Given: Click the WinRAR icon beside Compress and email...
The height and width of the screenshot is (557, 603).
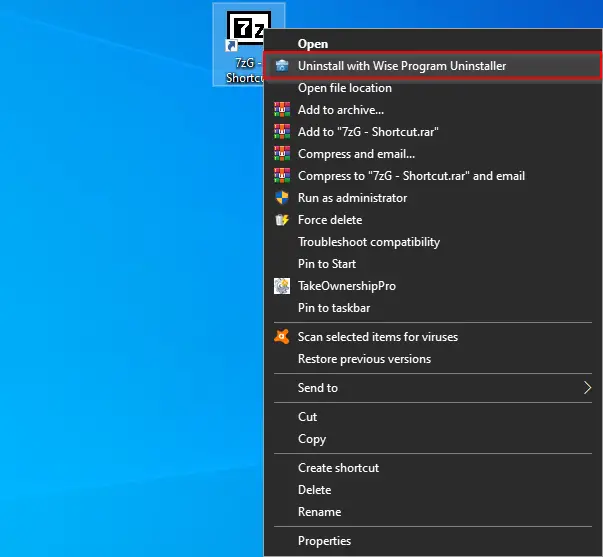Looking at the screenshot, I should point(282,153).
